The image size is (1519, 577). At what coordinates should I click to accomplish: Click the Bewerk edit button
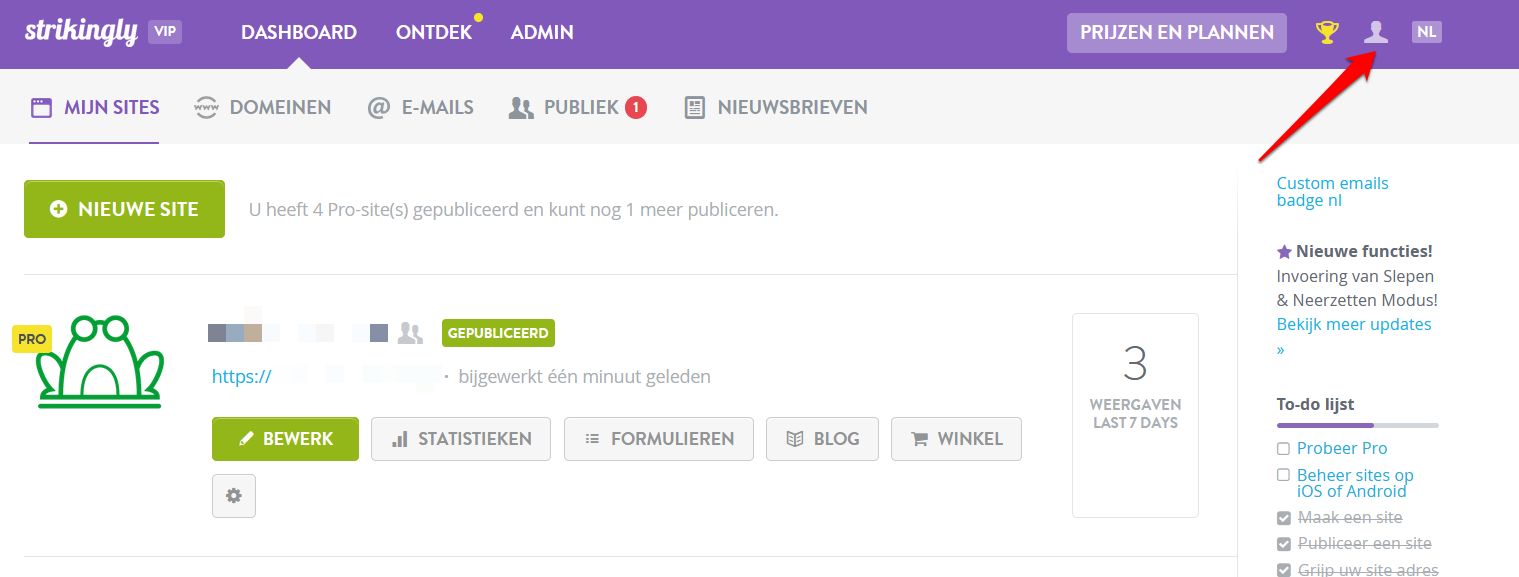pyautogui.click(x=285, y=439)
